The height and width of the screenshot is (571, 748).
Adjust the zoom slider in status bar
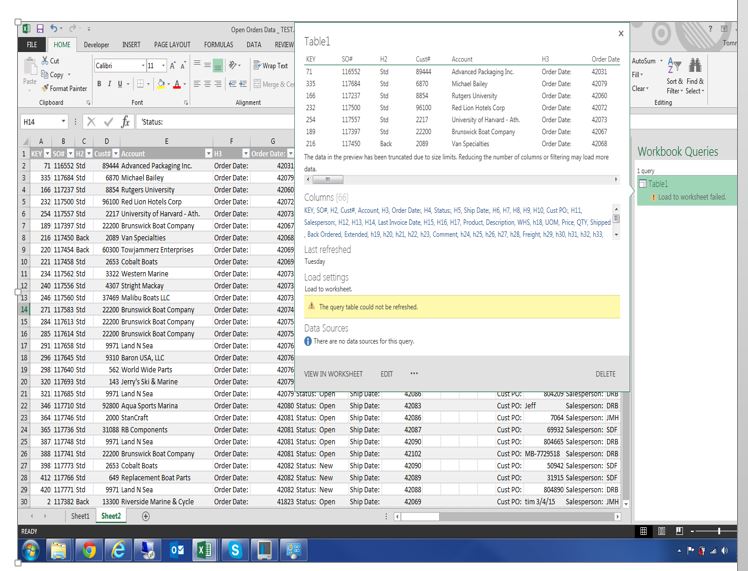[718, 531]
